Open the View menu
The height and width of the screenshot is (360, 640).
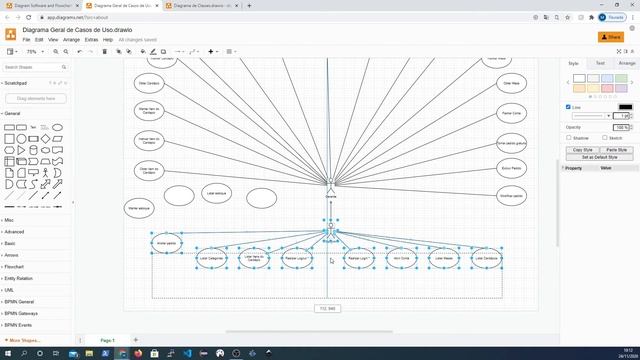click(53, 40)
